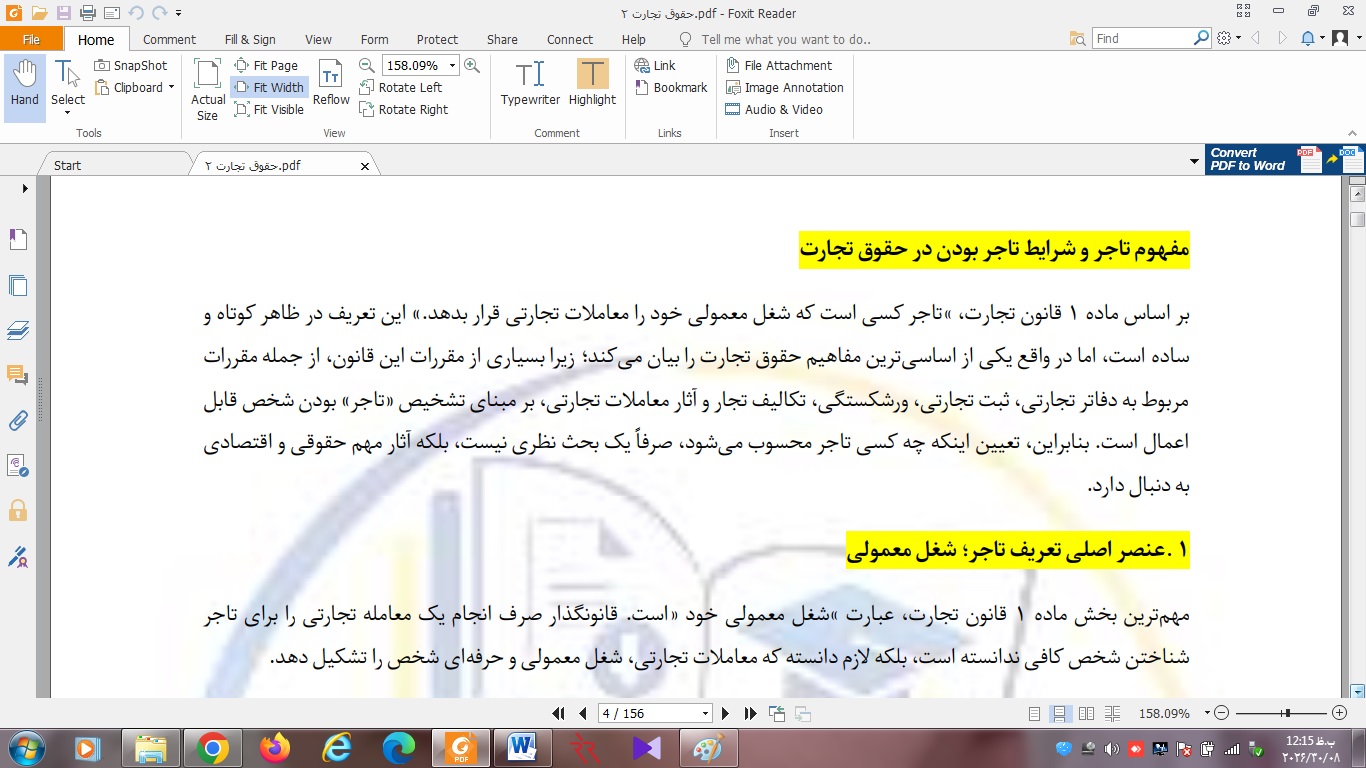Image resolution: width=1366 pixels, height=768 pixels.
Task: Switch to the Comment ribbon tab
Action: pyautogui.click(x=169, y=40)
